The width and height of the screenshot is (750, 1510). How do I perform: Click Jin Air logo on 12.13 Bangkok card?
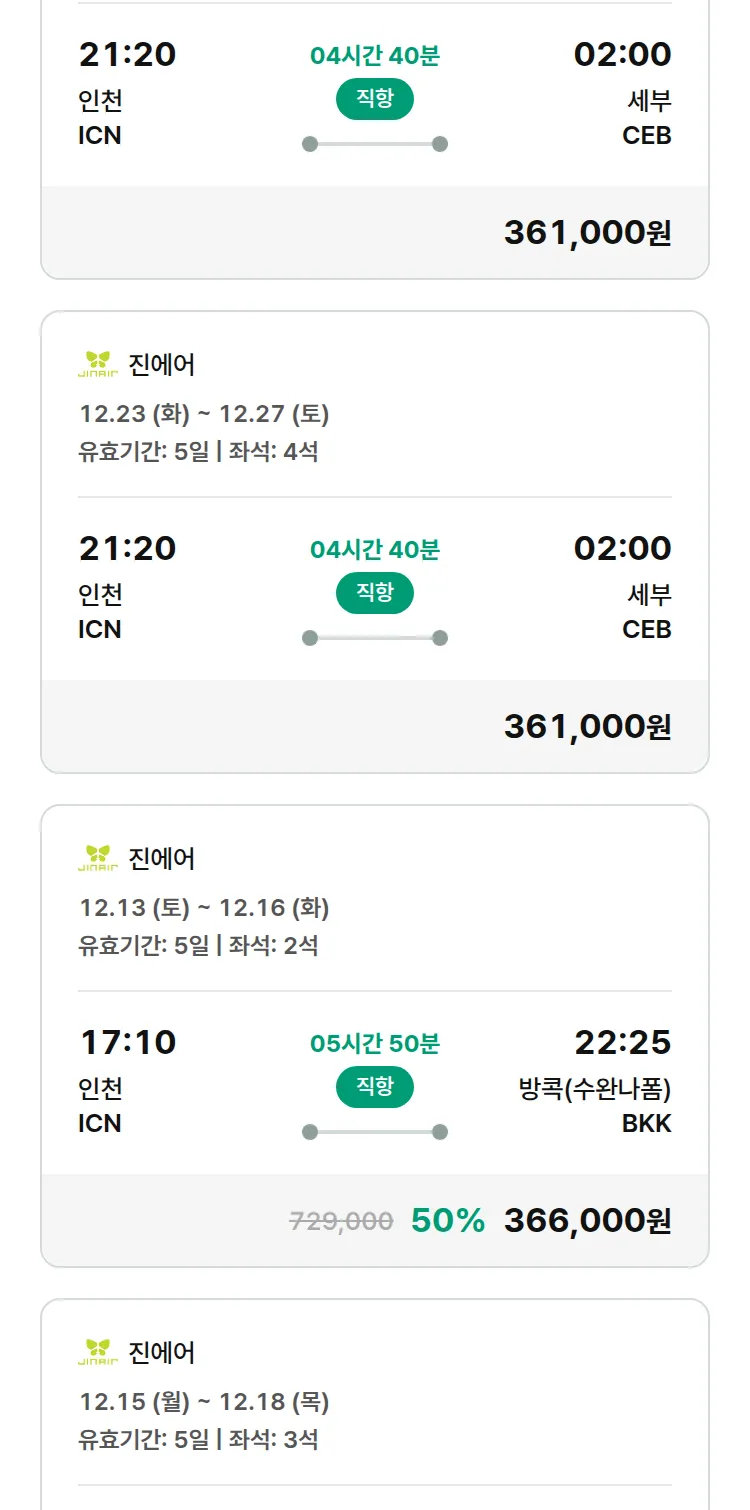(98, 858)
